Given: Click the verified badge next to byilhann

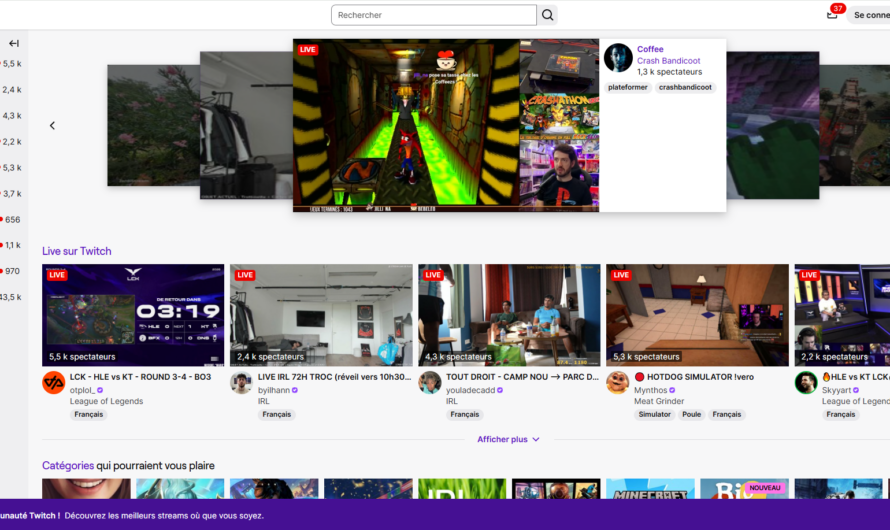Looking at the screenshot, I should [295, 390].
